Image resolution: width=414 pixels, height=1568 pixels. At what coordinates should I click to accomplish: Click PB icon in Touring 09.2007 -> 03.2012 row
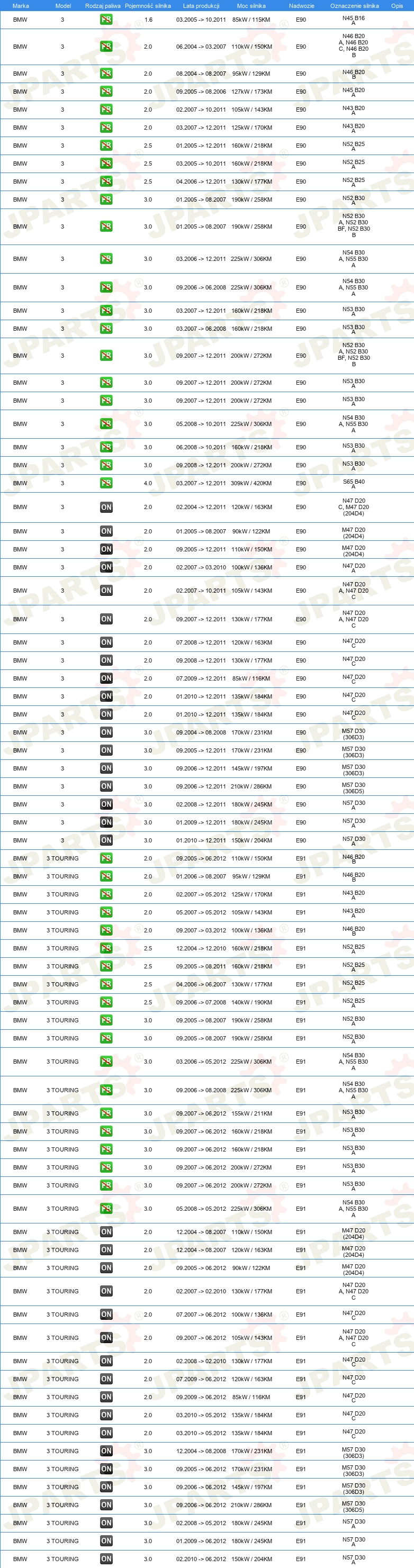106,930
